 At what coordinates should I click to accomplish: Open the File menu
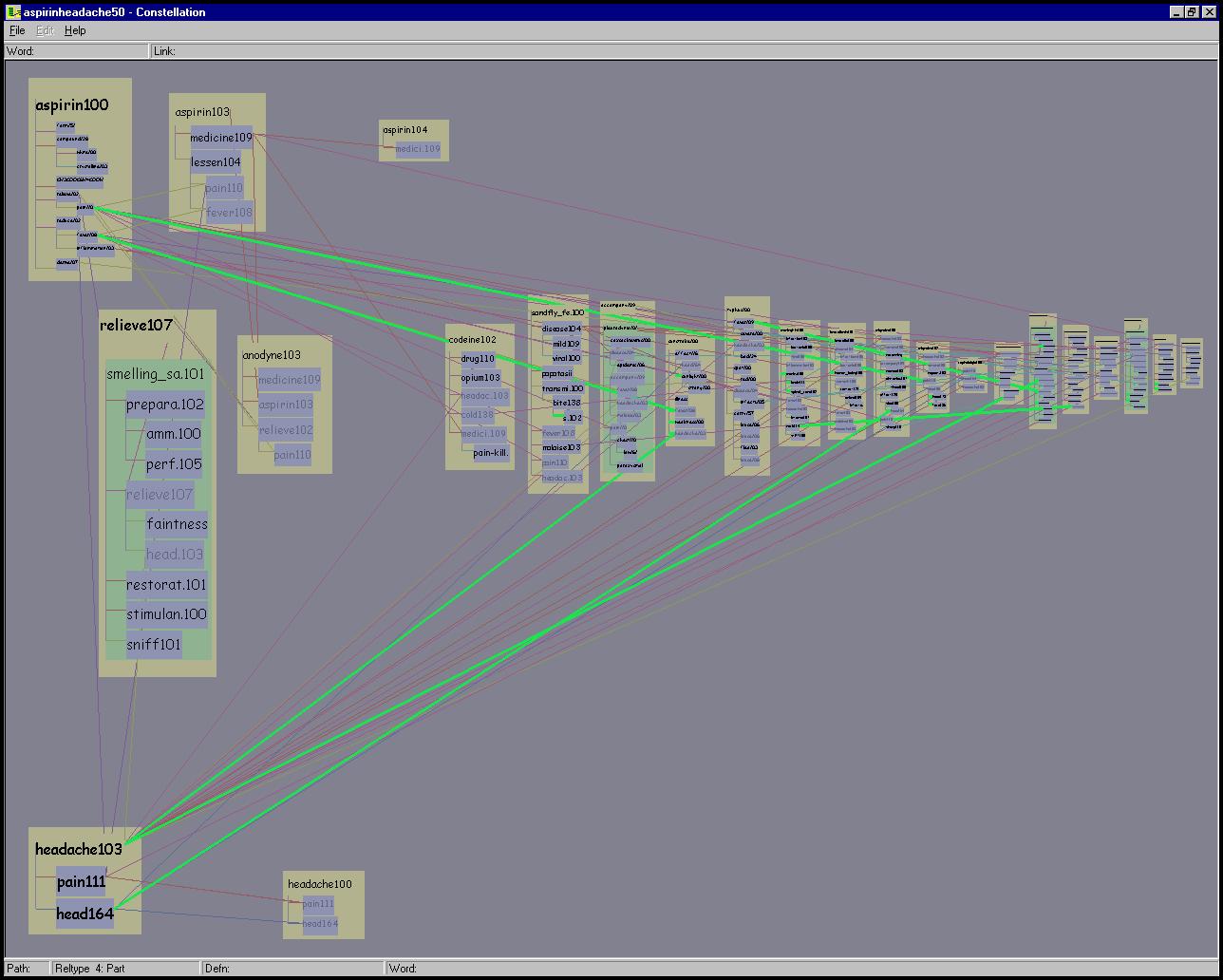pyautogui.click(x=17, y=30)
